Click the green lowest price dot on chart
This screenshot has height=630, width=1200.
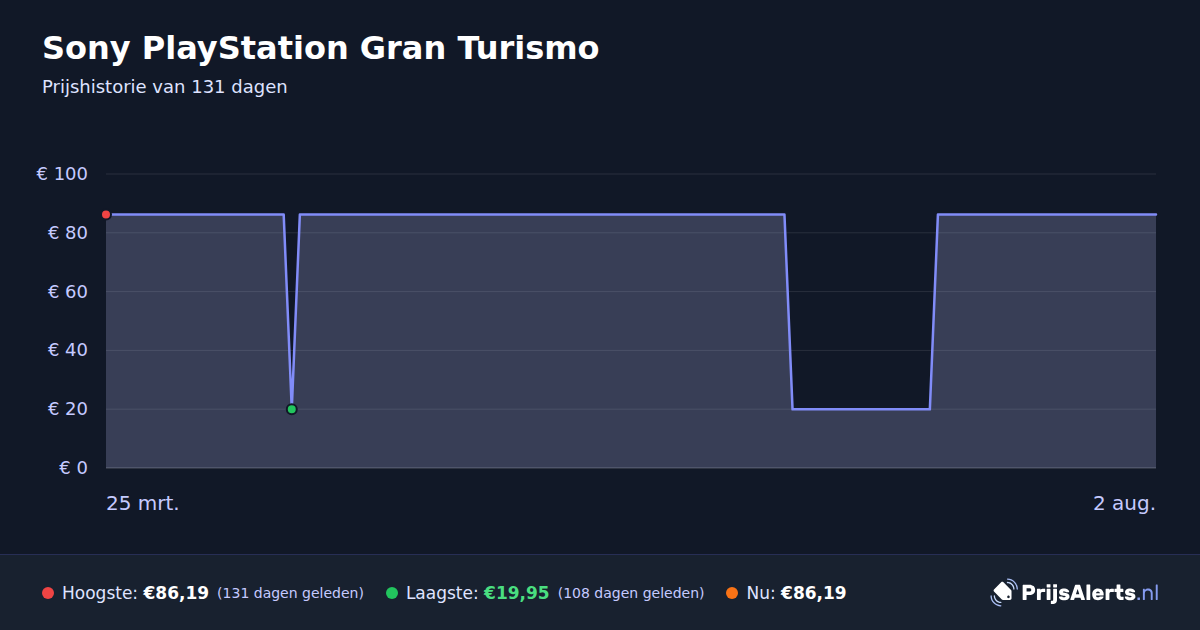292,409
